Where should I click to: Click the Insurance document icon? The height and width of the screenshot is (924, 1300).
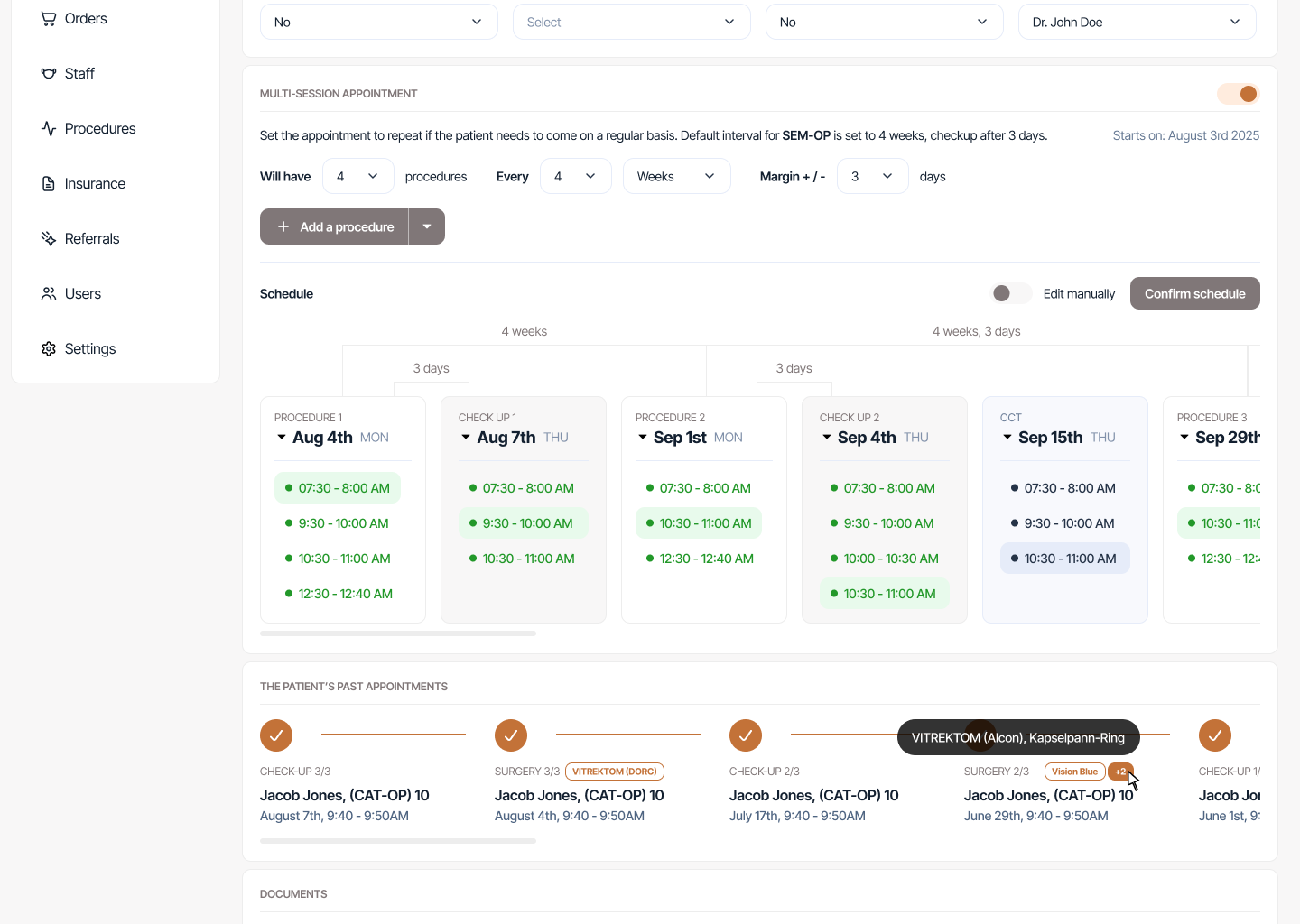49,184
